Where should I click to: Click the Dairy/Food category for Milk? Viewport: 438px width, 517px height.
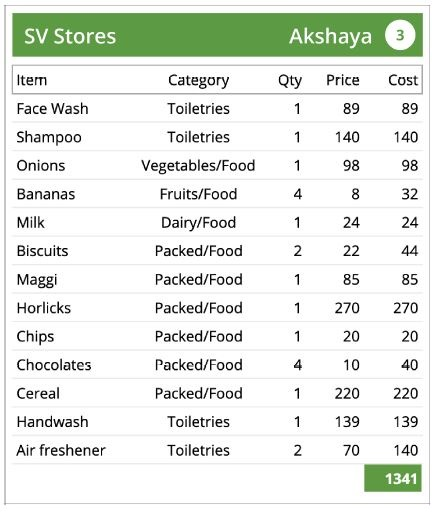pos(198,223)
